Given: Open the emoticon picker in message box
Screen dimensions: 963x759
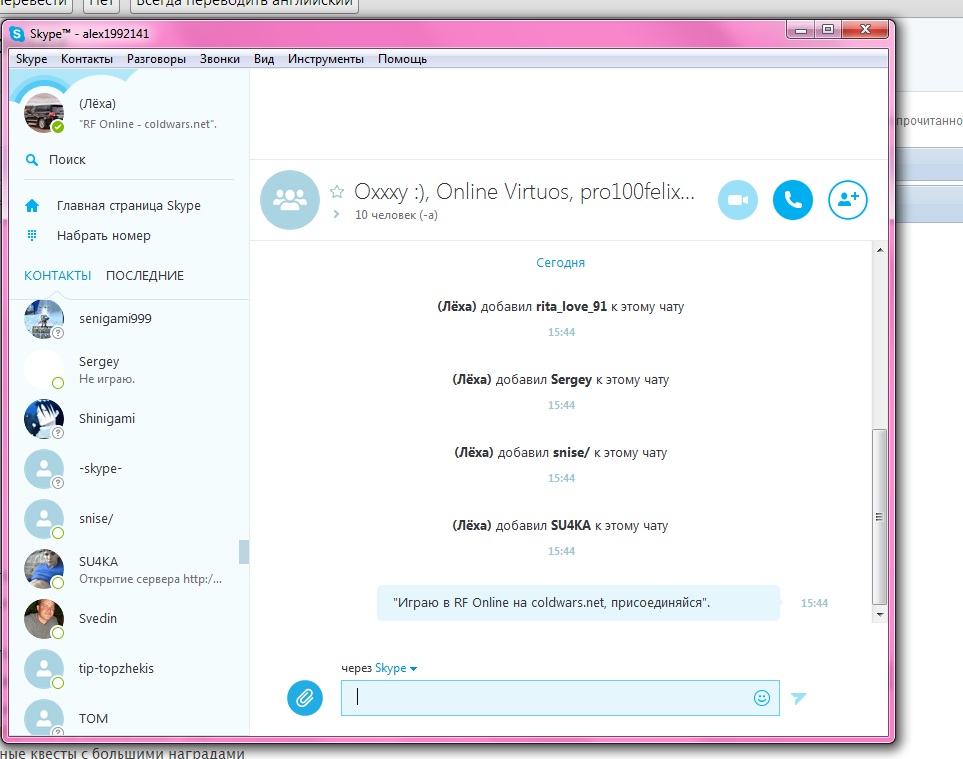Looking at the screenshot, I should tap(762, 698).
